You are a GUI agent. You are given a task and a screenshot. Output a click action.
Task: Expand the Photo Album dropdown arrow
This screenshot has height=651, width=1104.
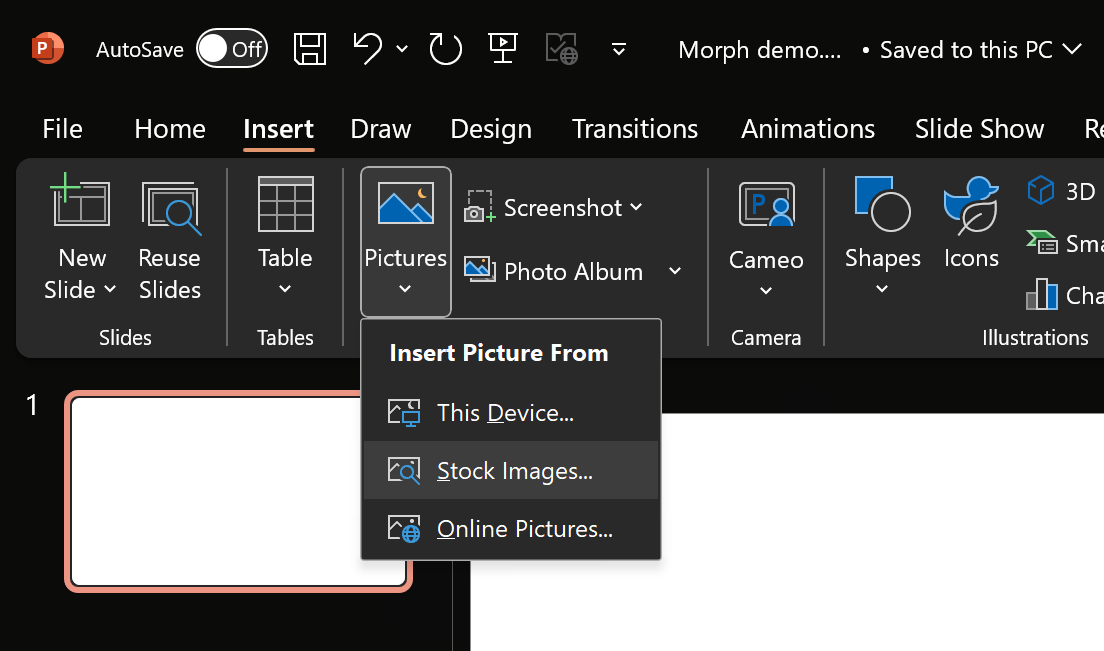click(675, 271)
